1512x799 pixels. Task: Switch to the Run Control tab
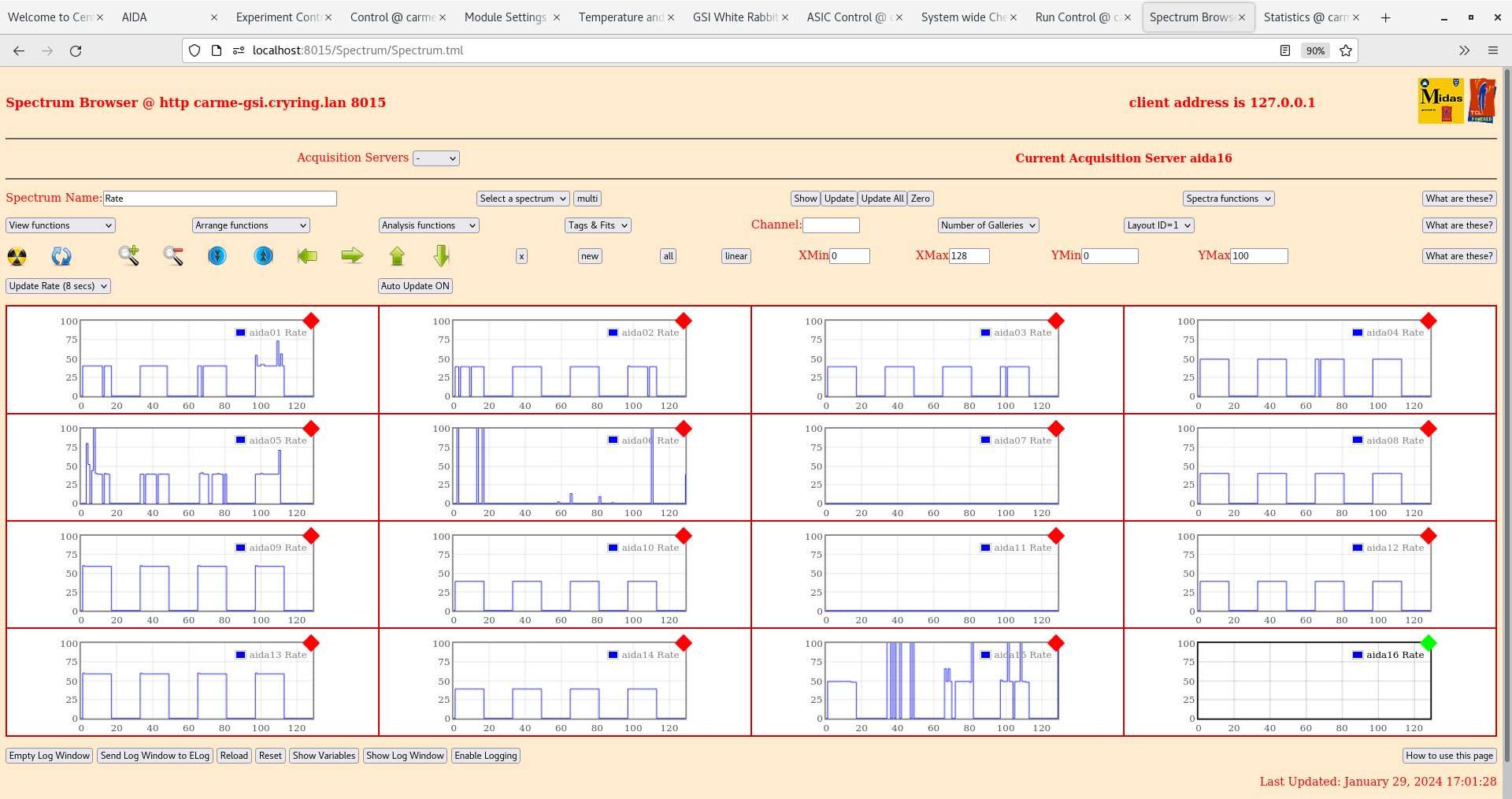1079,17
